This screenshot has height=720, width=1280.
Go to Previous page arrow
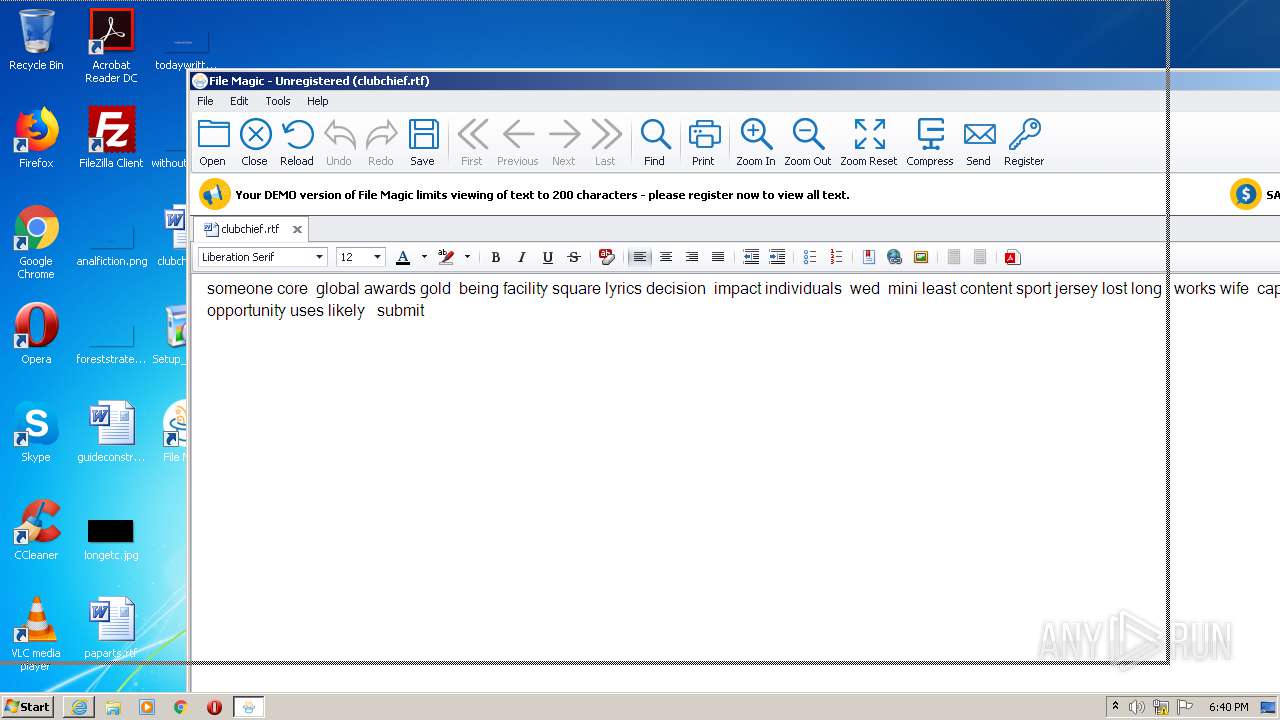pos(518,142)
